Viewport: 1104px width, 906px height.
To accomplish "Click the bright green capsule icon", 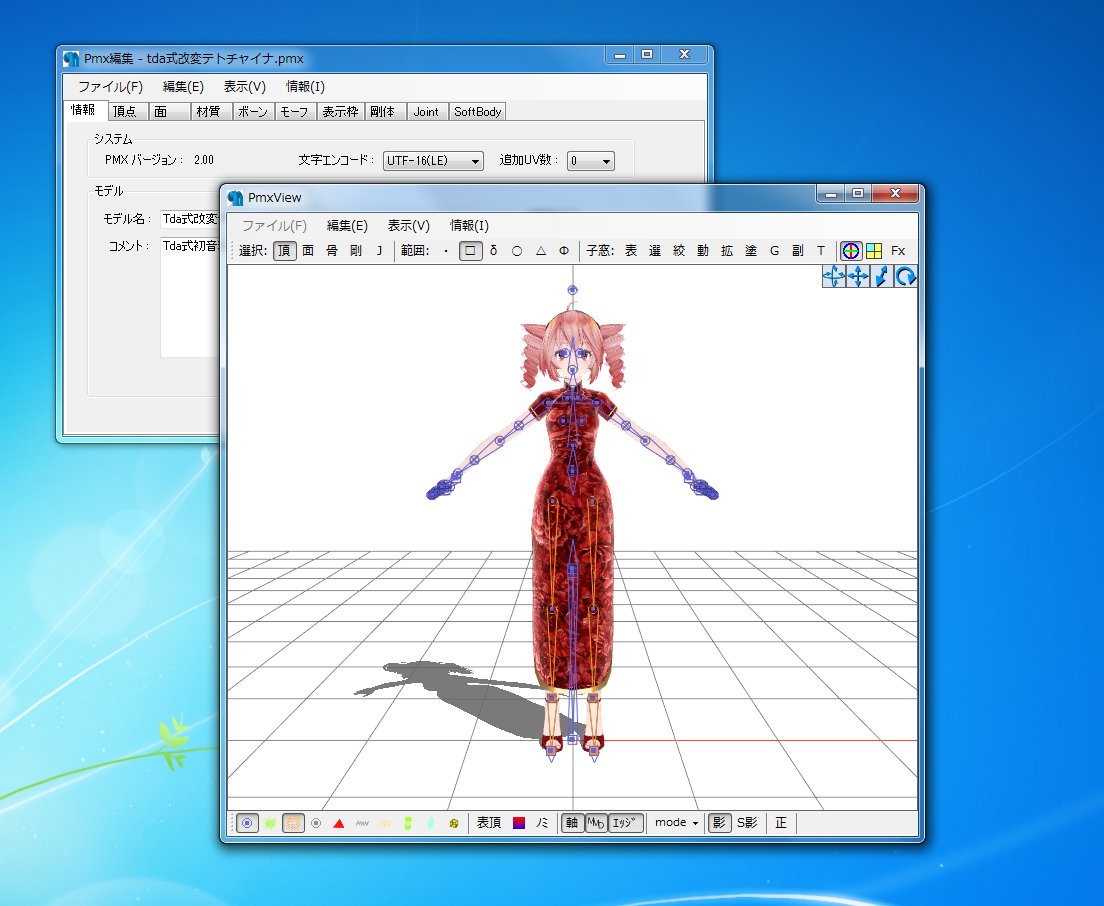I will (408, 822).
